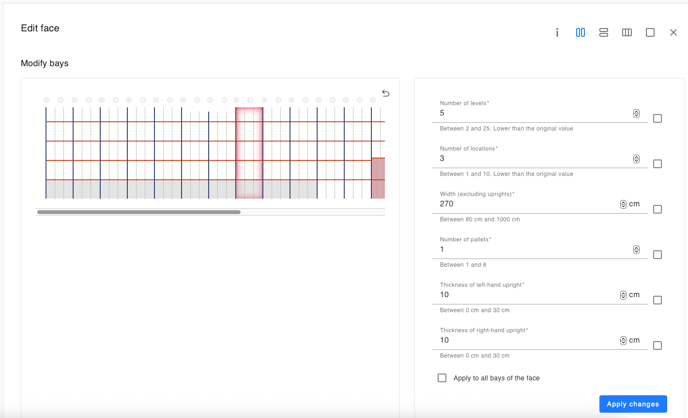Click the red-filled partial bay at right edge
The image size is (688, 418).
(378, 178)
